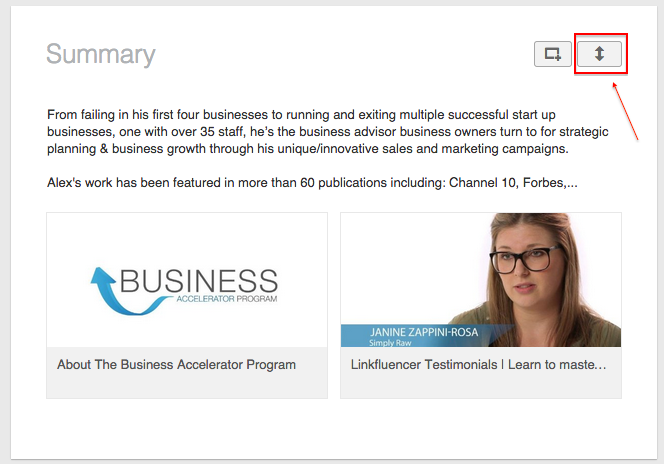Screen dimensions: 664x464
Task: Click the 'Channel 10, Forbes' text
Action: (506, 182)
